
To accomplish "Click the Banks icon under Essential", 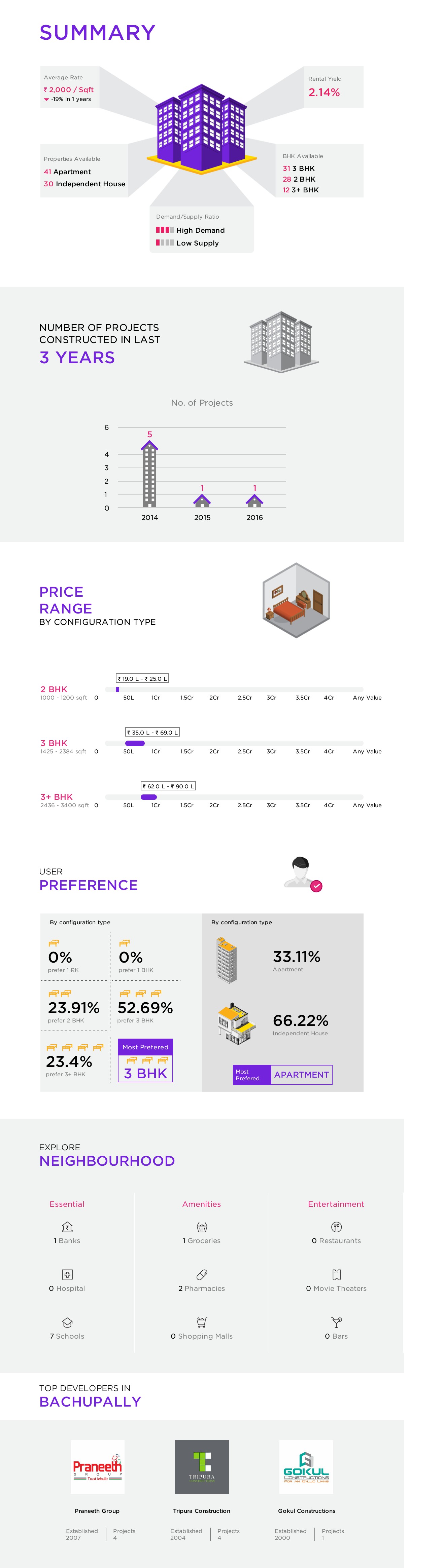I will pos(67,1227).
